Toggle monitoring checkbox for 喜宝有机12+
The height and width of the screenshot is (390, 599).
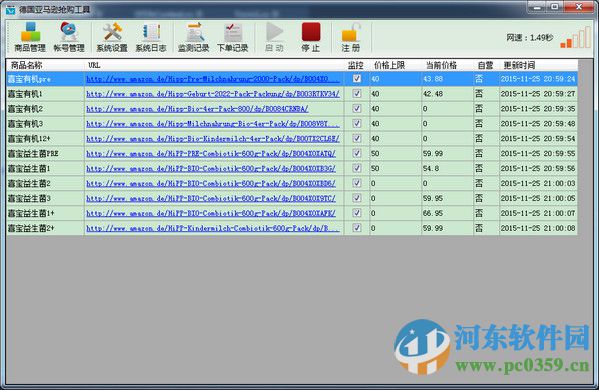tap(357, 138)
